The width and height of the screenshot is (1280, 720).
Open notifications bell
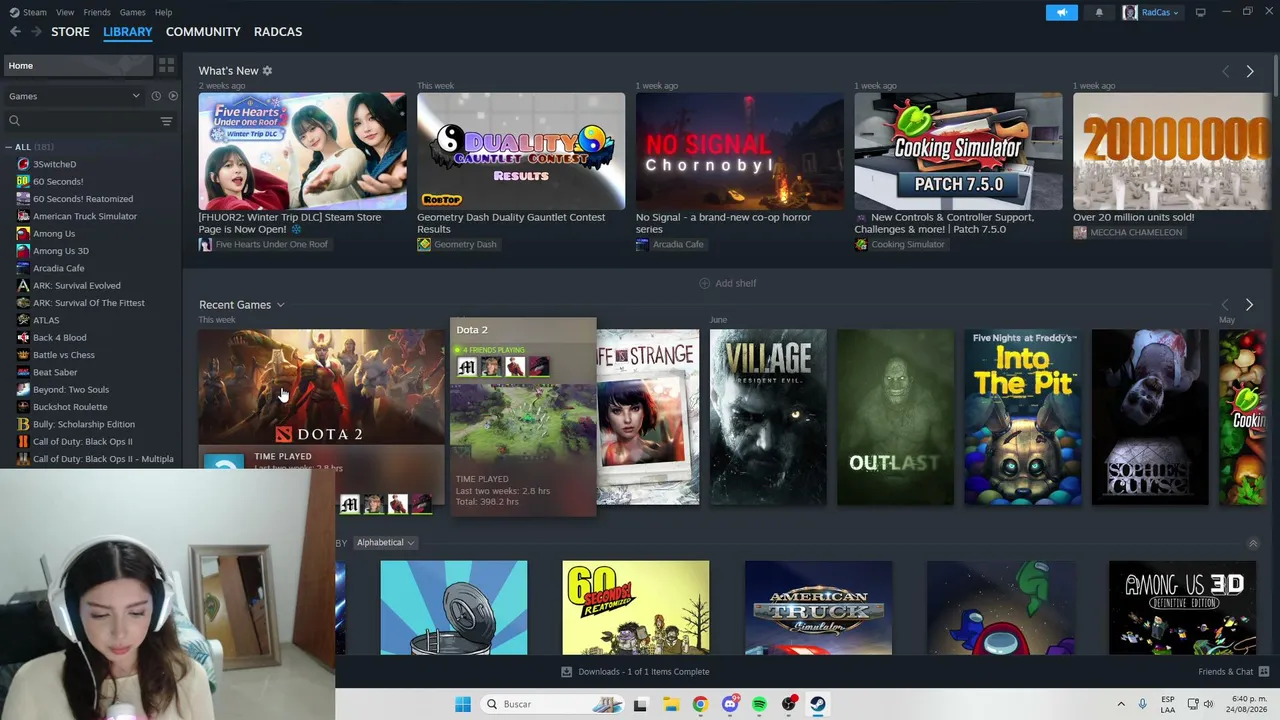coord(1099,12)
